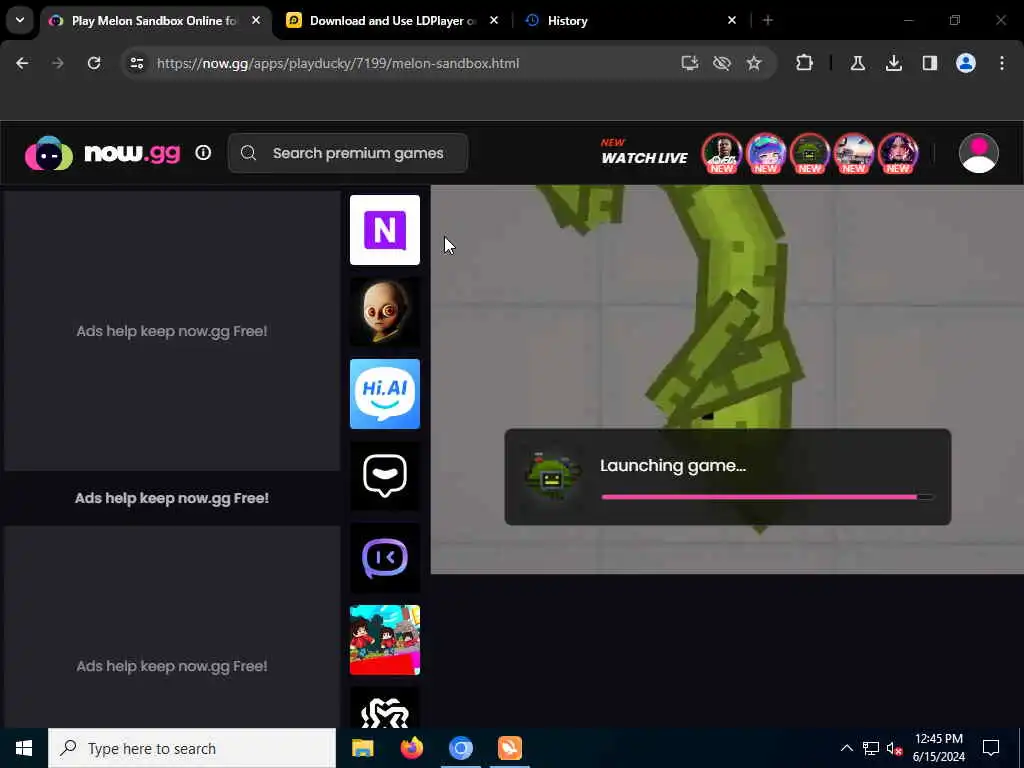
Task: Open the Chrome profile avatar
Action: coord(966,63)
